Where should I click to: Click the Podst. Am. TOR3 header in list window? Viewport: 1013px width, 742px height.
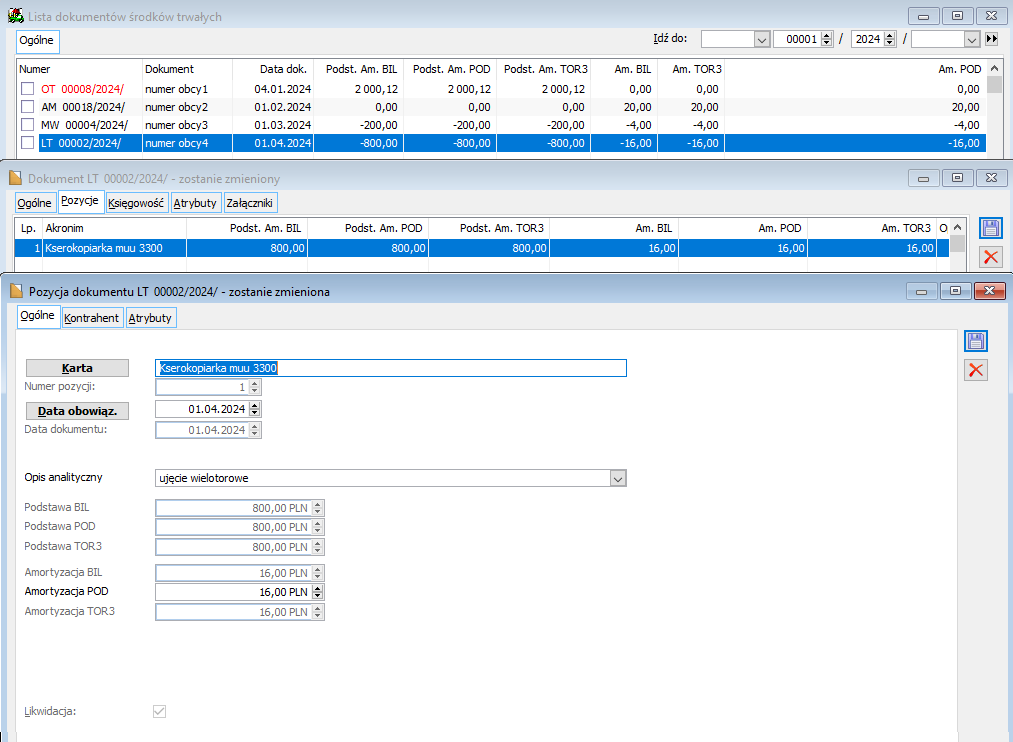click(543, 69)
